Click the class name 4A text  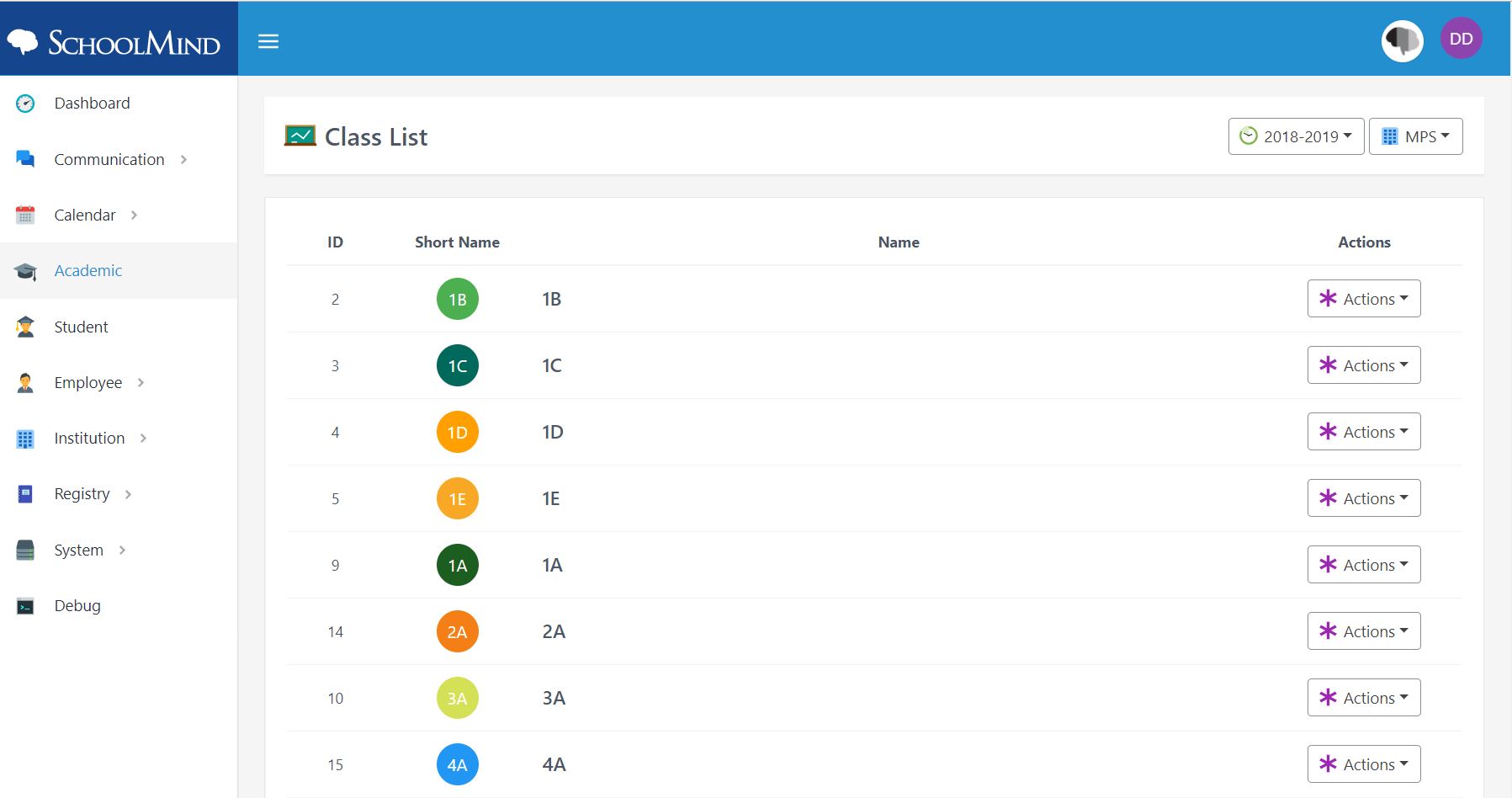click(x=554, y=764)
